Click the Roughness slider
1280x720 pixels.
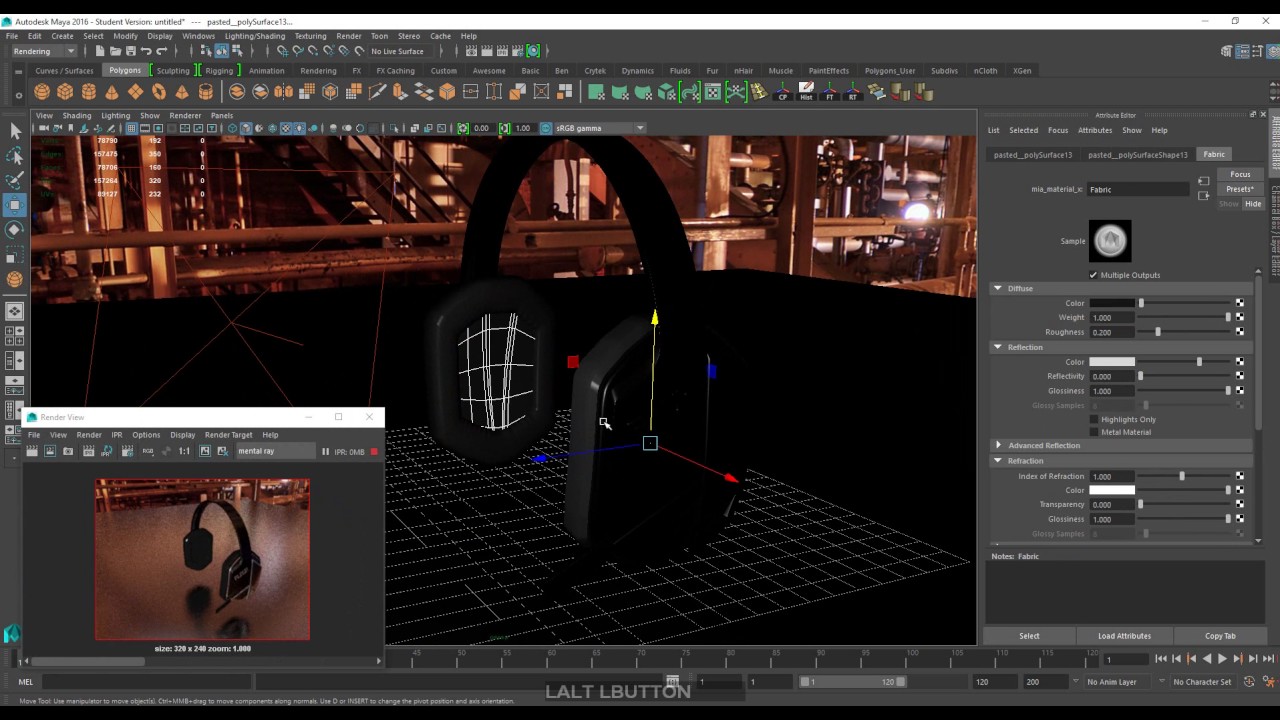click(1186, 332)
